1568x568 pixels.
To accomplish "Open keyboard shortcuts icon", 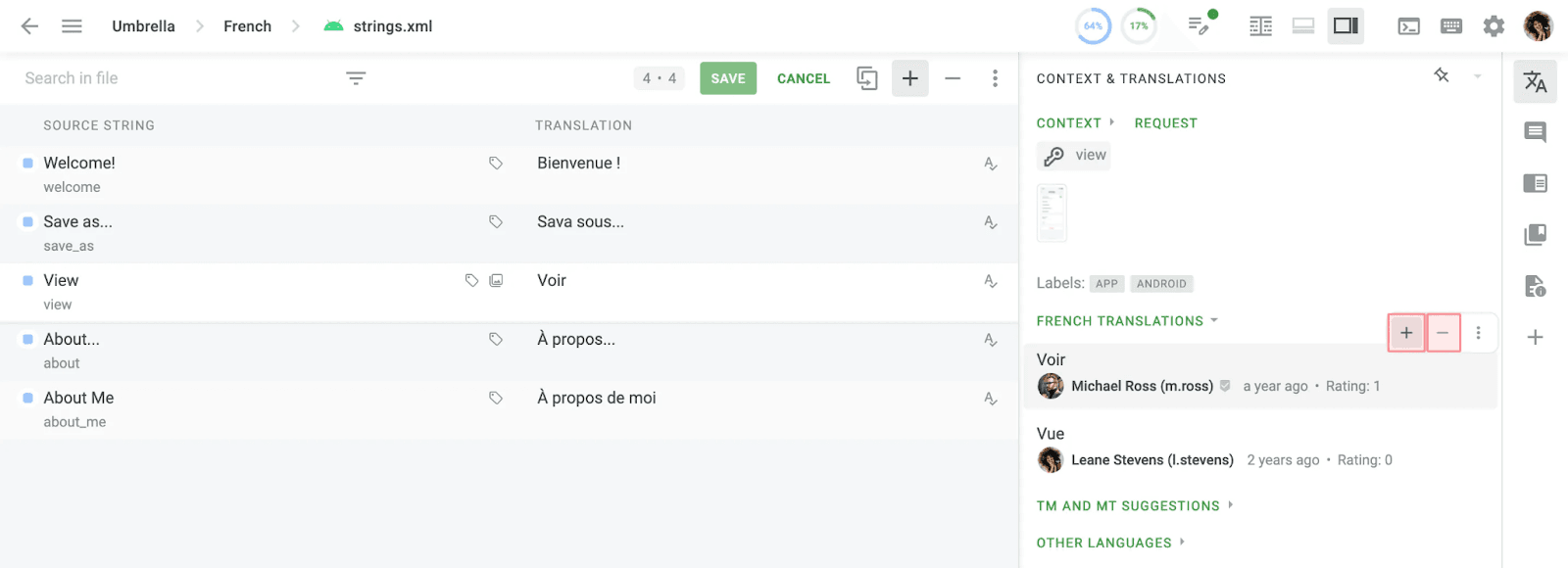I will coord(1451,26).
